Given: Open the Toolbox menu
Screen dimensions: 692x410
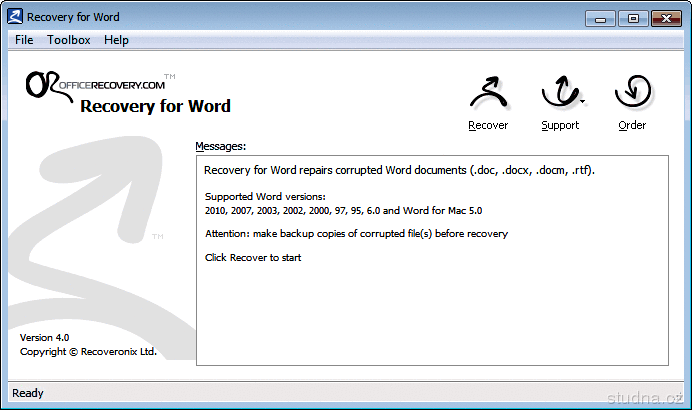Looking at the screenshot, I should [x=69, y=40].
